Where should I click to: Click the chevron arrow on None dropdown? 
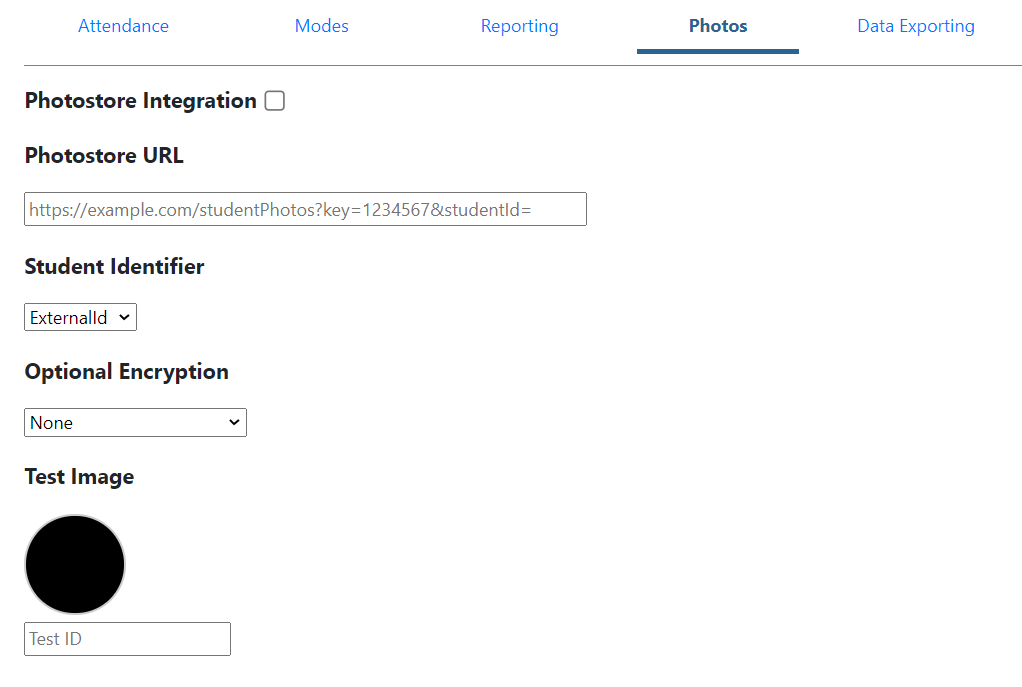click(x=234, y=423)
